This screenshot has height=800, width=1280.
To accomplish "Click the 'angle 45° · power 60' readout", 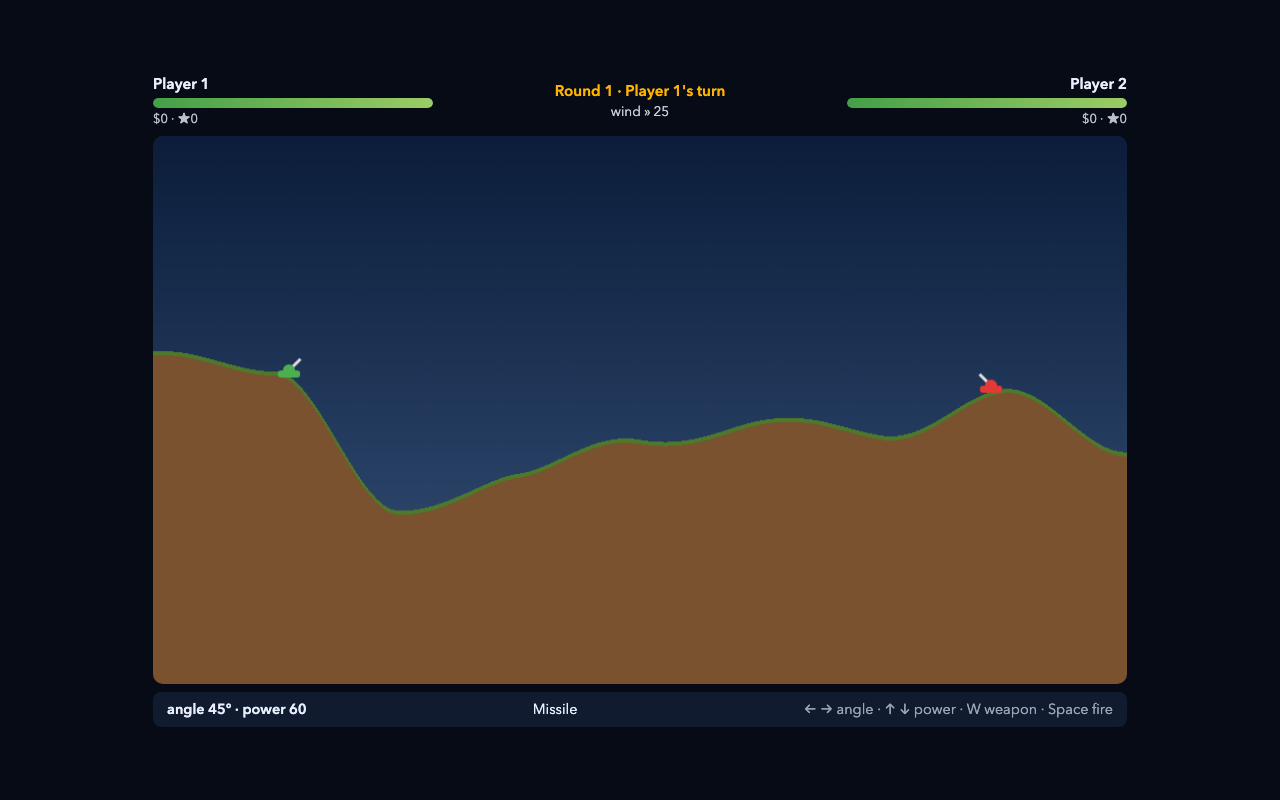I will 237,709.
